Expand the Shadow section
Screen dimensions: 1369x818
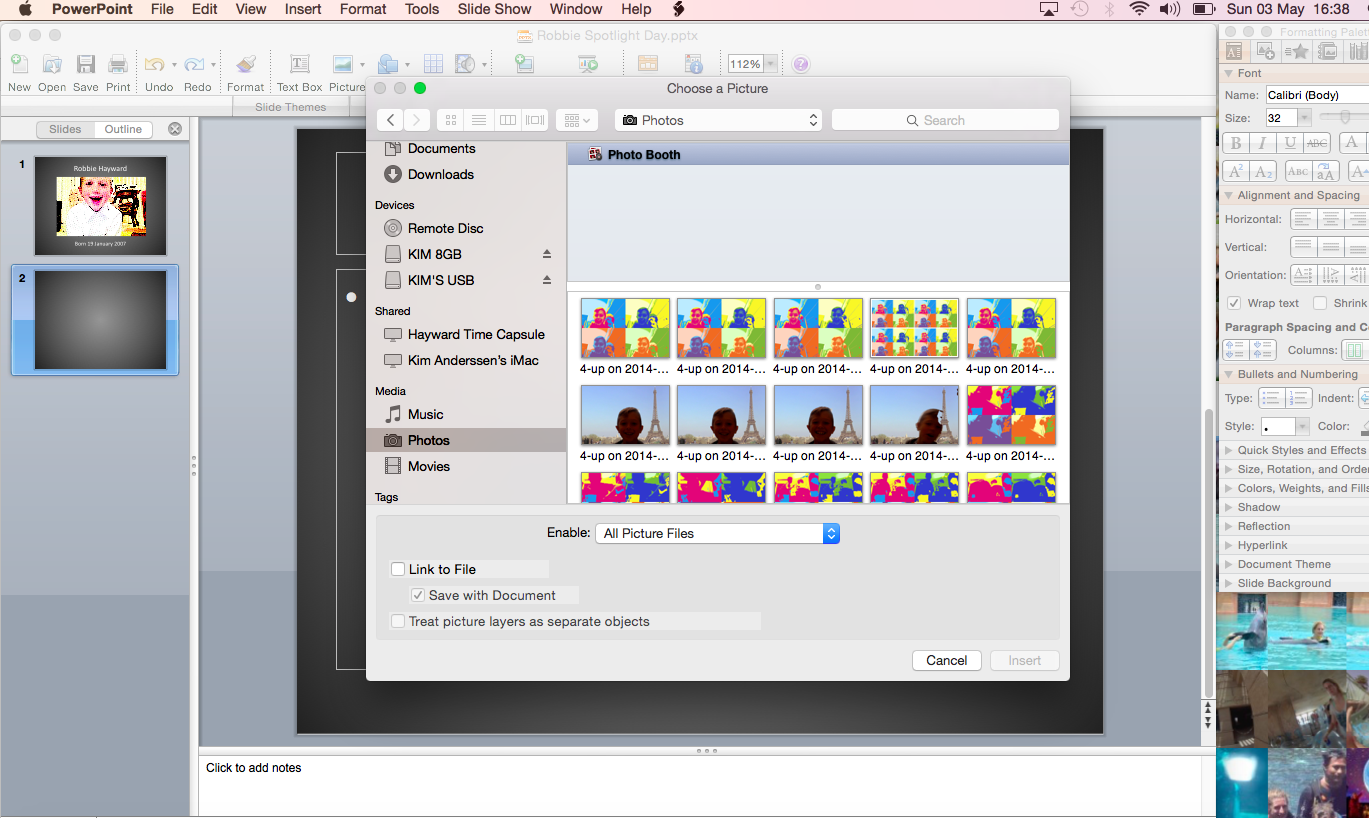coord(1229,507)
